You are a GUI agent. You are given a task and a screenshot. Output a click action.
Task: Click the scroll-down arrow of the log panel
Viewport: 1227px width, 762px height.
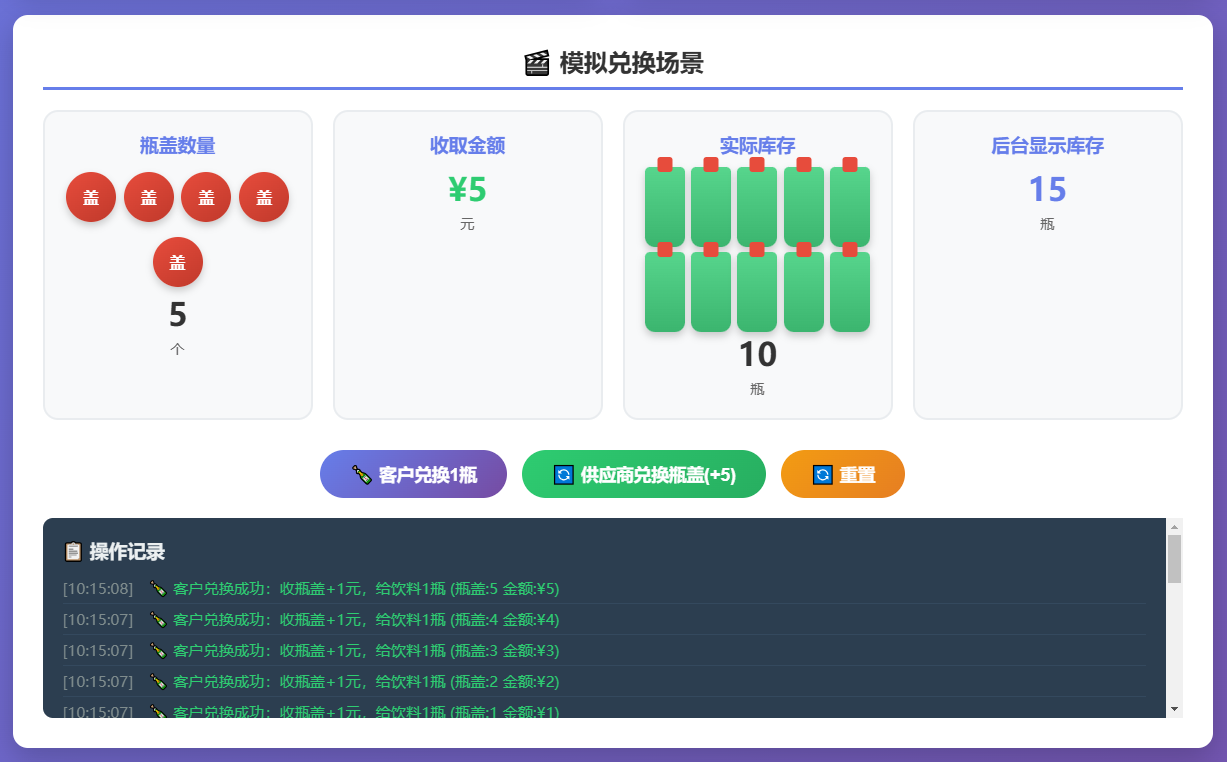[x=1174, y=708]
